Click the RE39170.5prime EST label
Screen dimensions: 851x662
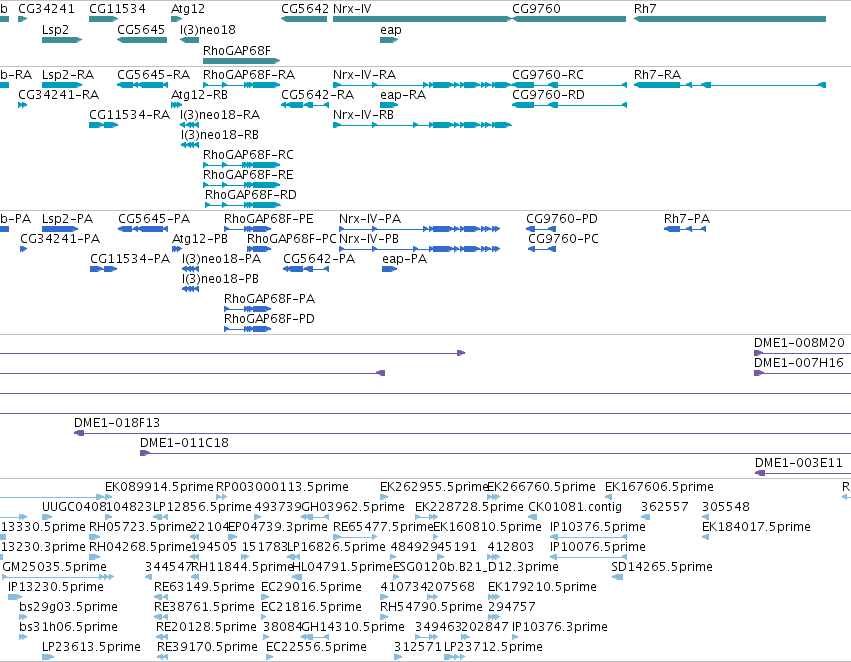(207, 647)
